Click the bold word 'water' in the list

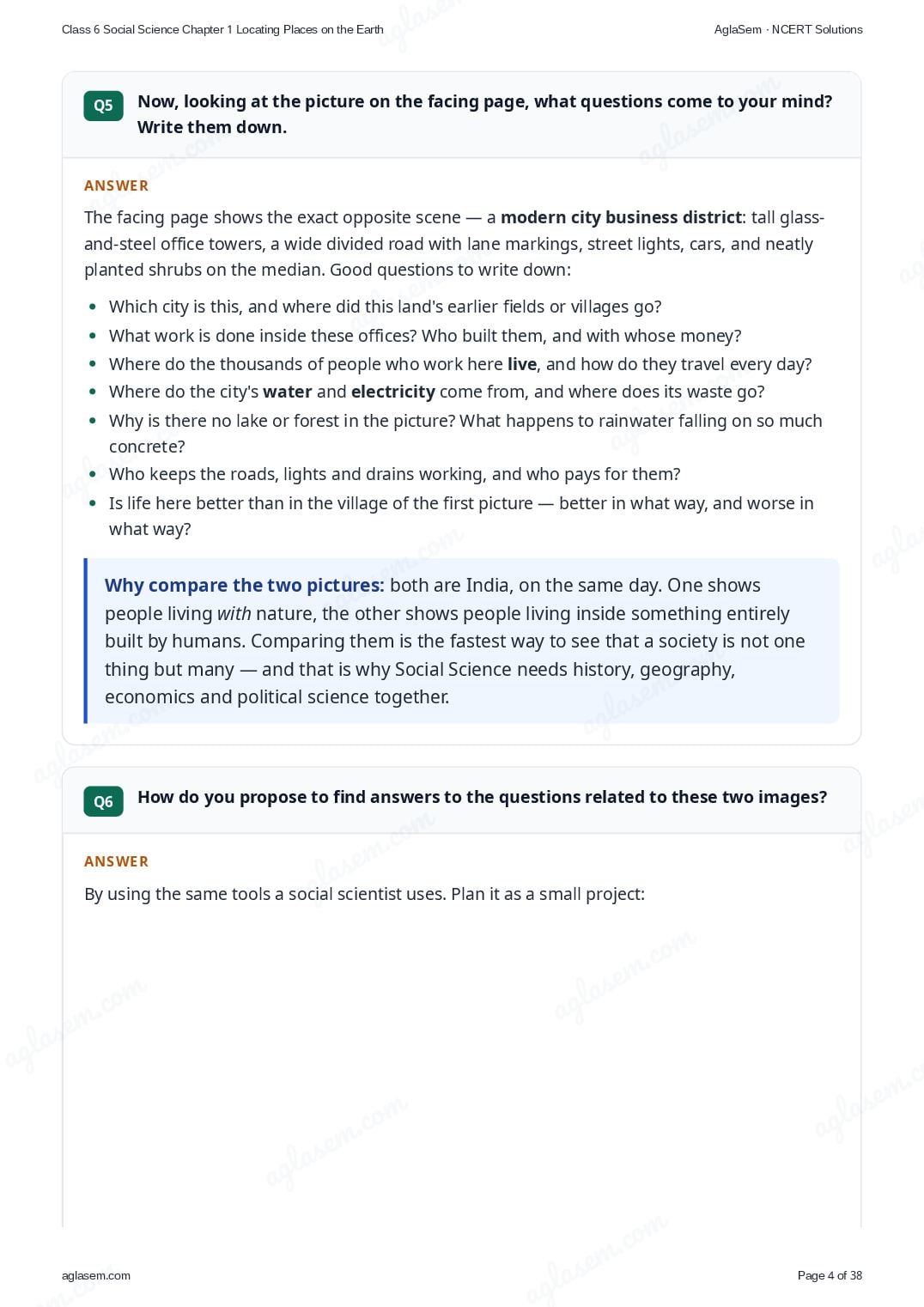pyautogui.click(x=288, y=392)
